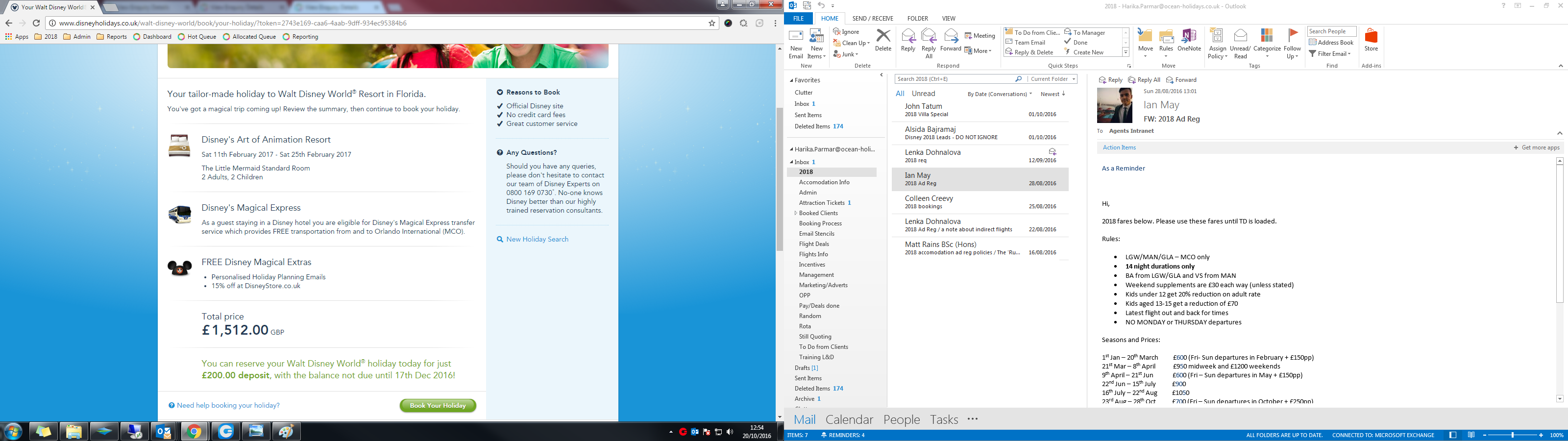The image size is (1568, 441).
Task: Create a Meeting reply from the ribbon
Action: [x=980, y=36]
